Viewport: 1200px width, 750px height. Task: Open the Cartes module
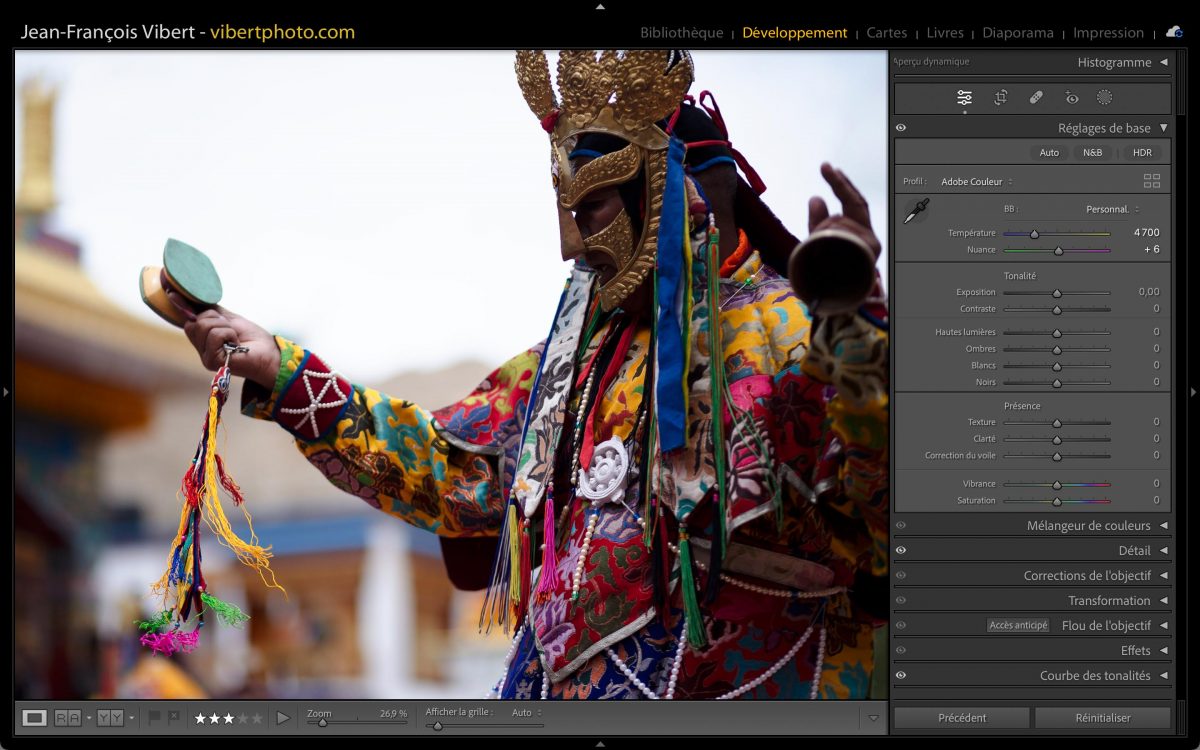coord(886,32)
